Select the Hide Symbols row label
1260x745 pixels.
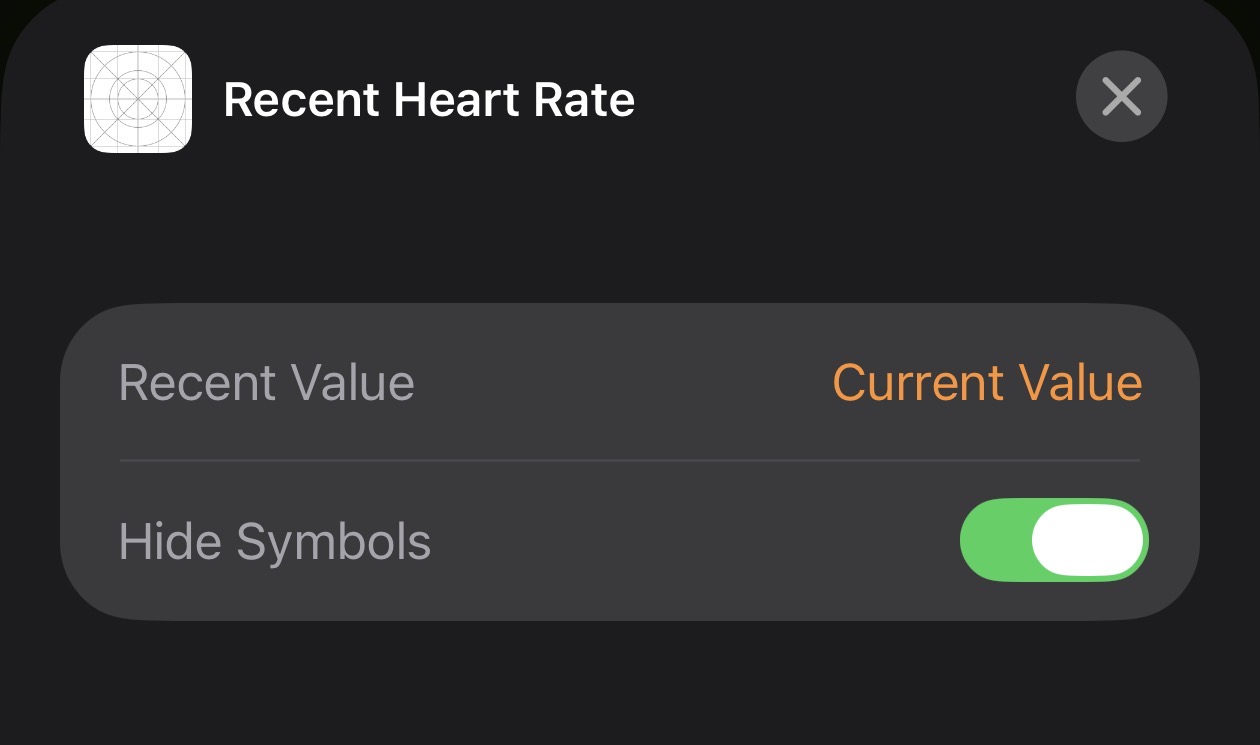pyautogui.click(x=274, y=541)
